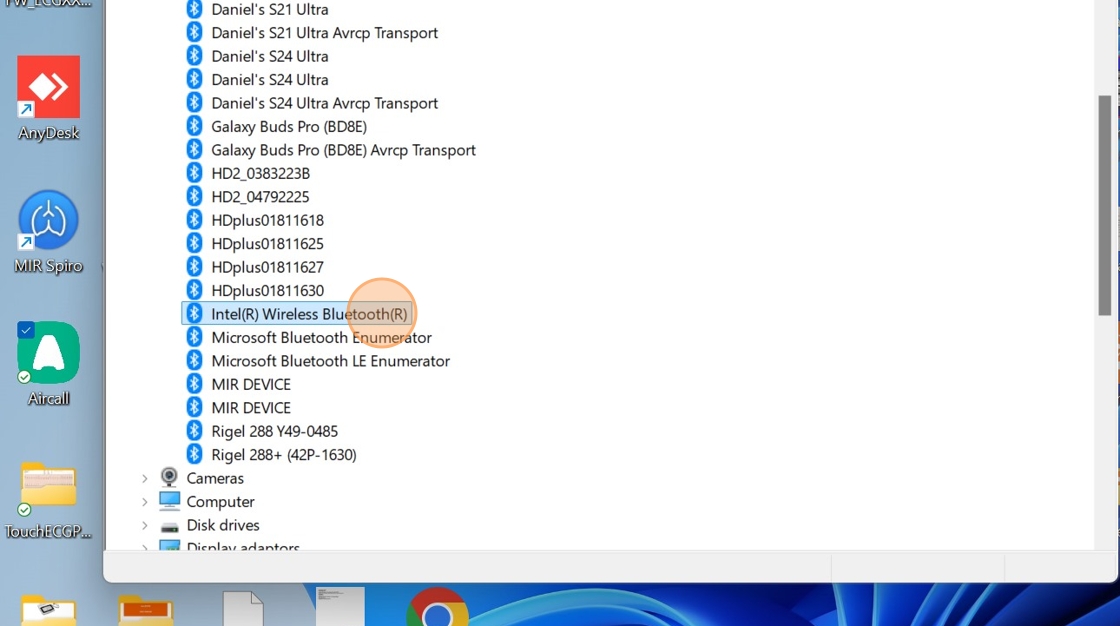1120x626 pixels.
Task: Click Bluetooth icon next to HDplus01811625
Action: (194, 243)
